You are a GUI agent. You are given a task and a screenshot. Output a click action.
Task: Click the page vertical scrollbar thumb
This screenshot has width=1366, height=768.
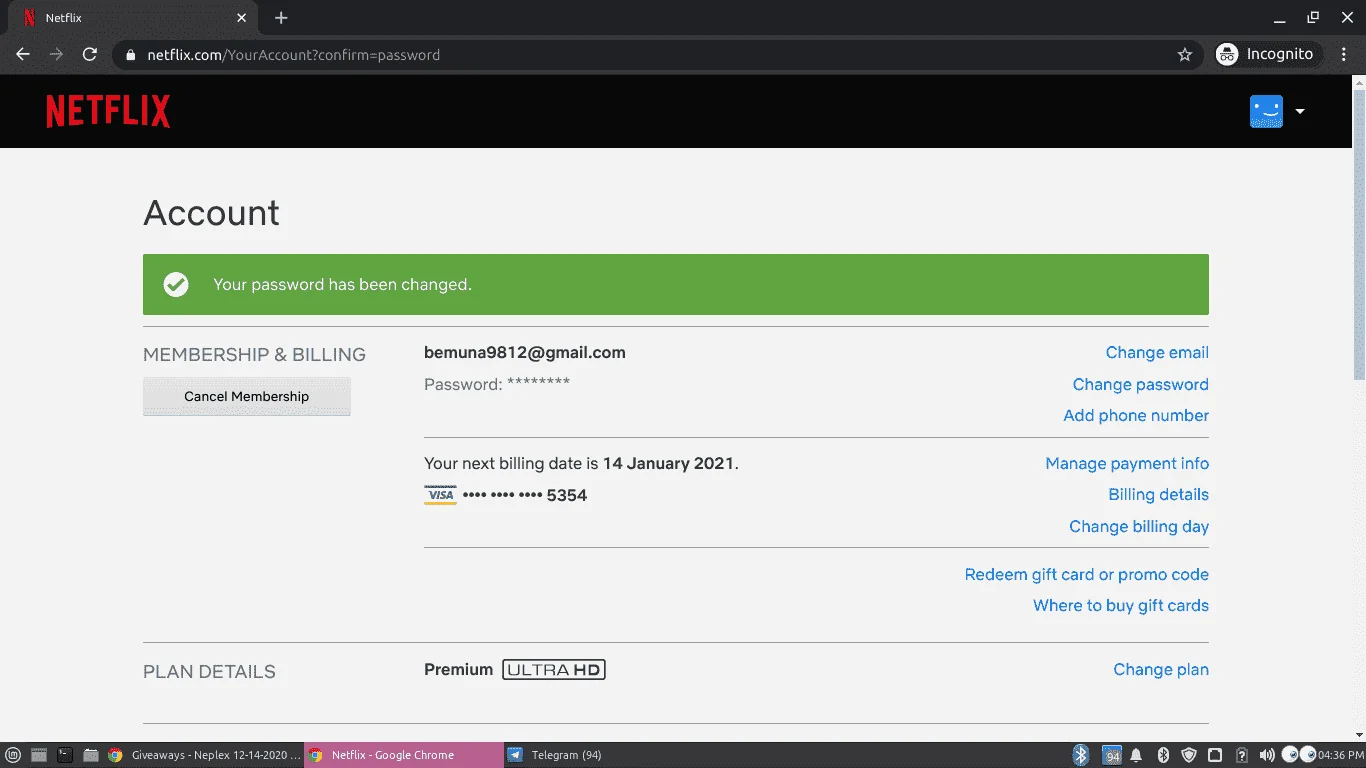pyautogui.click(x=1359, y=233)
